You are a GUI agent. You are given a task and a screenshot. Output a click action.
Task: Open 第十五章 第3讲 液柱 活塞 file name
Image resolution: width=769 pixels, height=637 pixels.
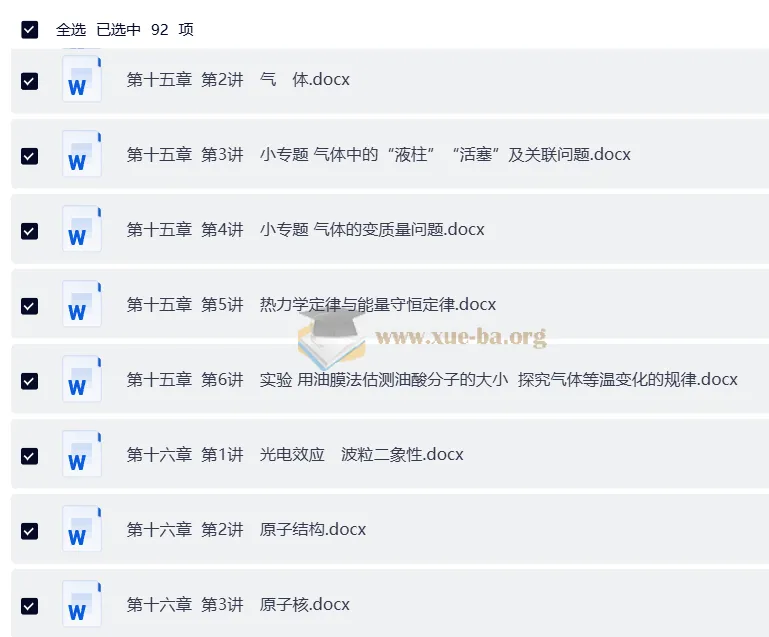tap(378, 154)
